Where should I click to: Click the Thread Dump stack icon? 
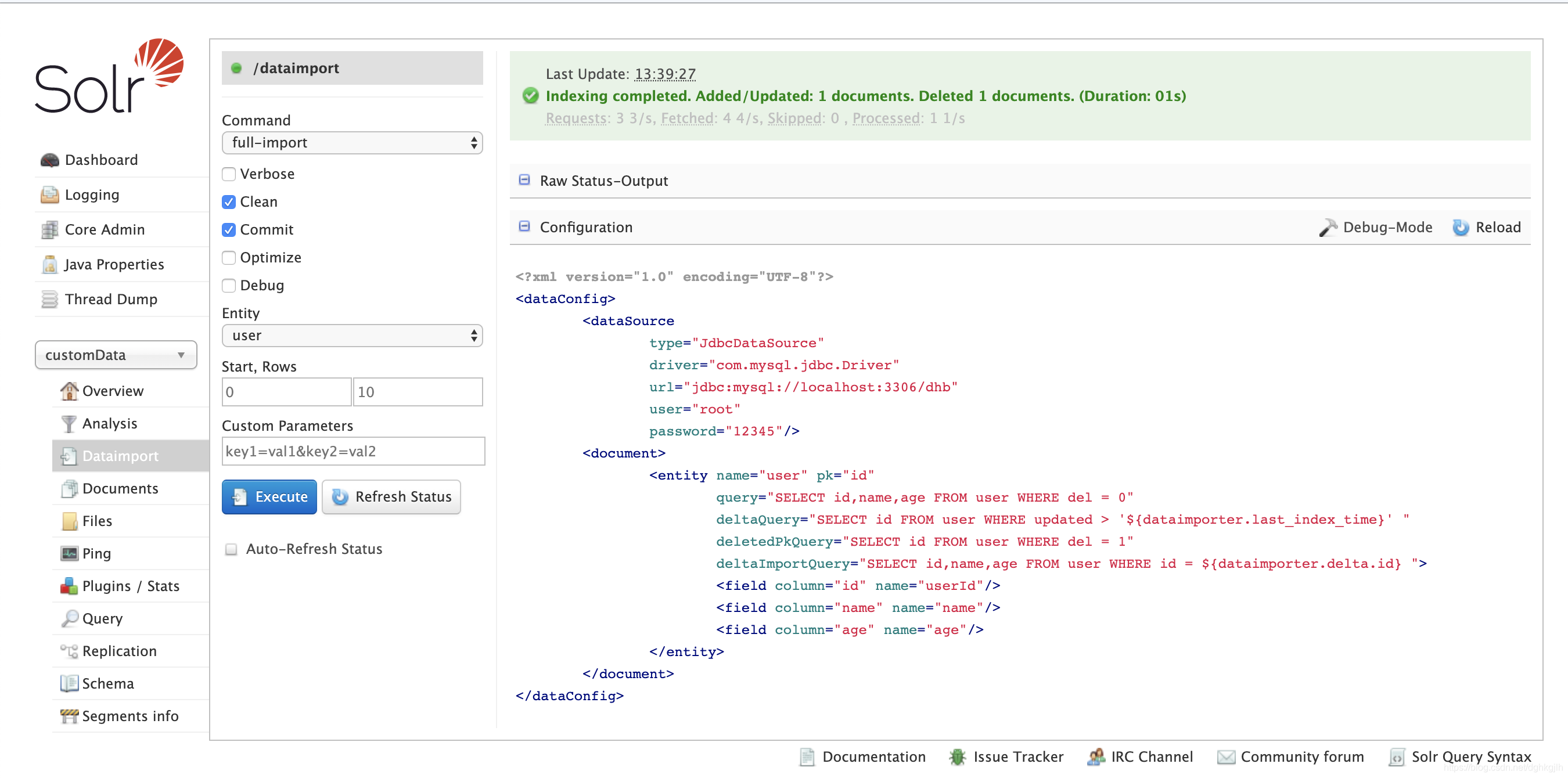[x=49, y=299]
